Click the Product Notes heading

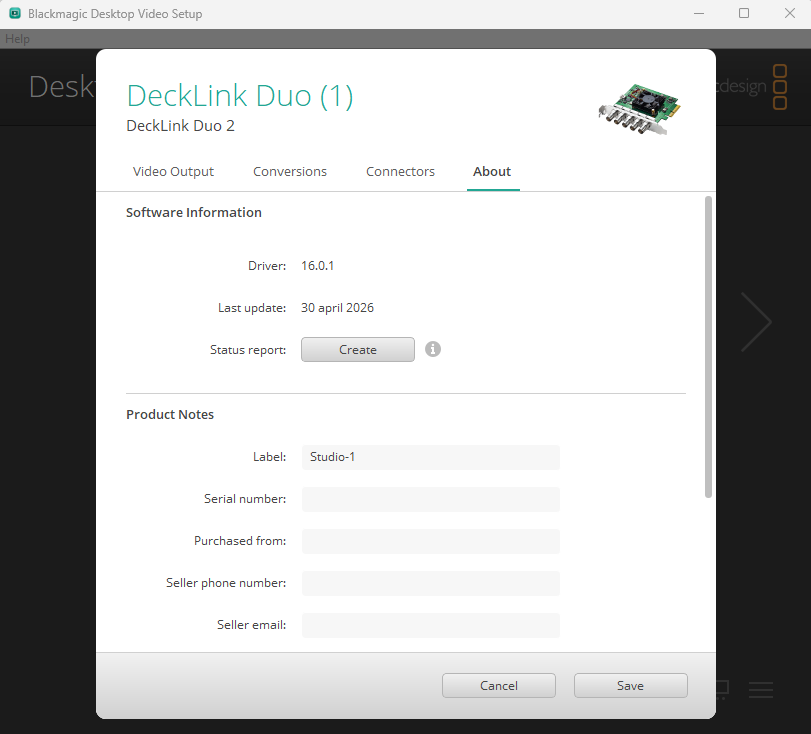coord(170,415)
